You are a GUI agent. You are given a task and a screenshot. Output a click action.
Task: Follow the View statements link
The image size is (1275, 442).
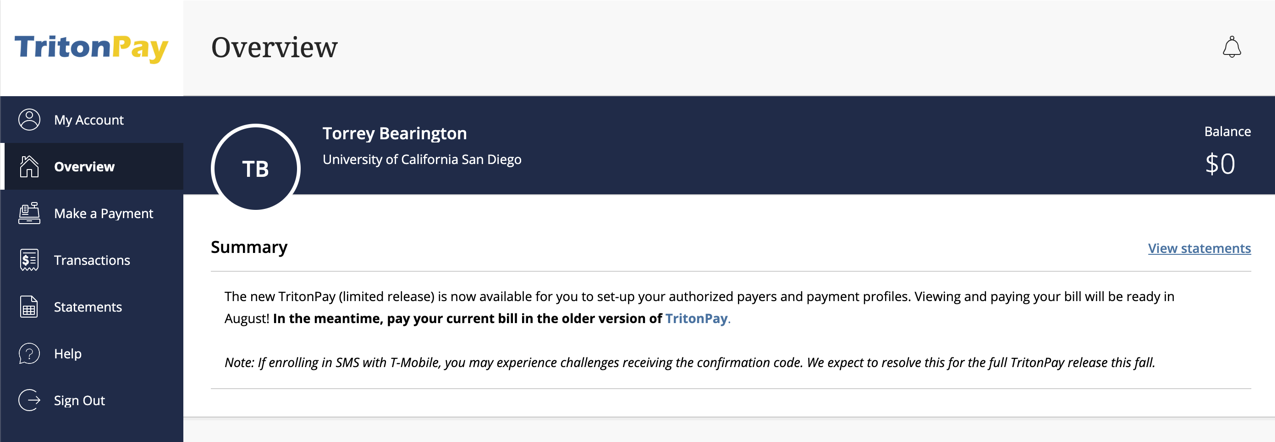[1199, 248]
